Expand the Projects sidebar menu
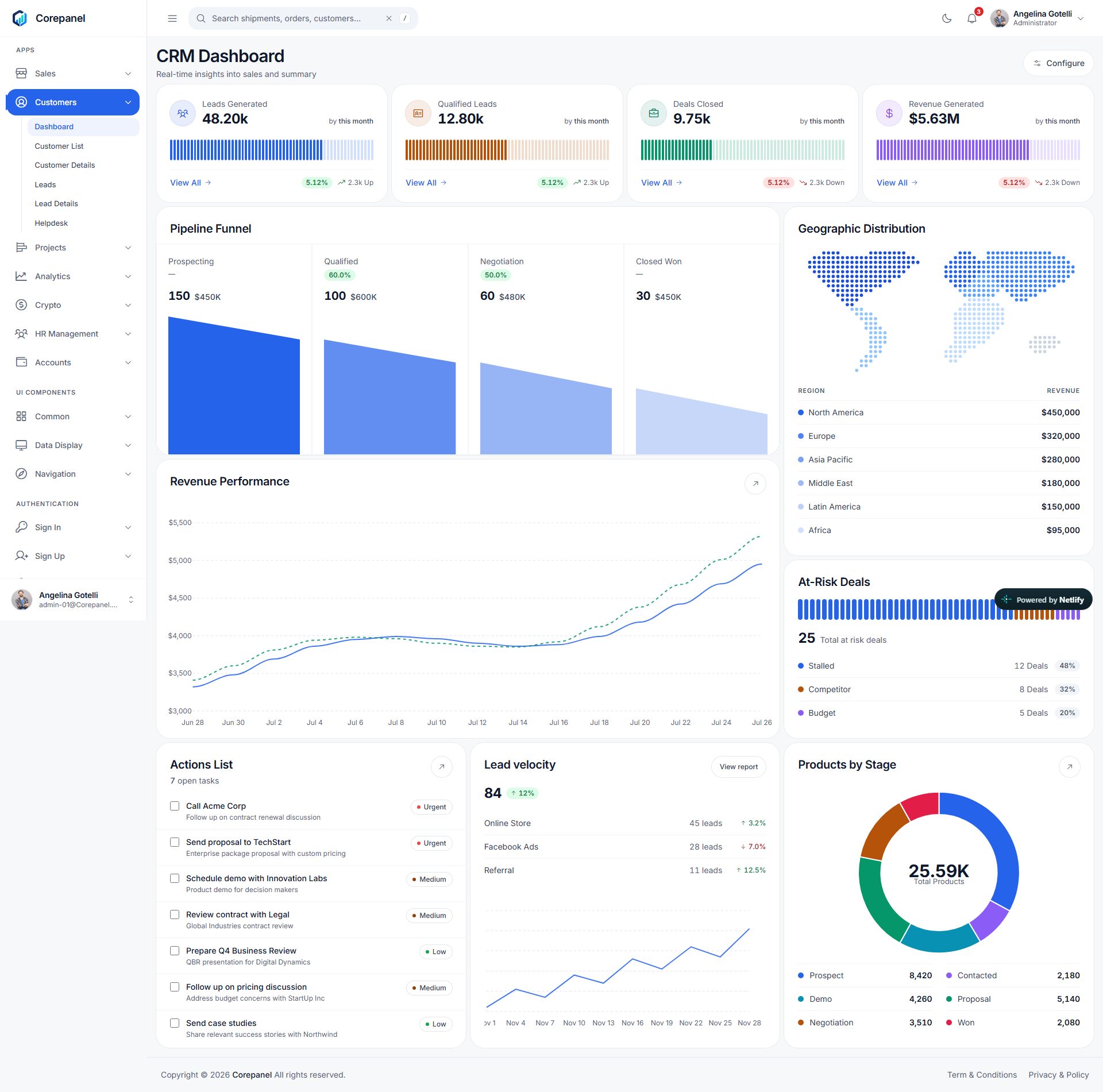Image resolution: width=1103 pixels, height=1092 pixels. tap(73, 248)
